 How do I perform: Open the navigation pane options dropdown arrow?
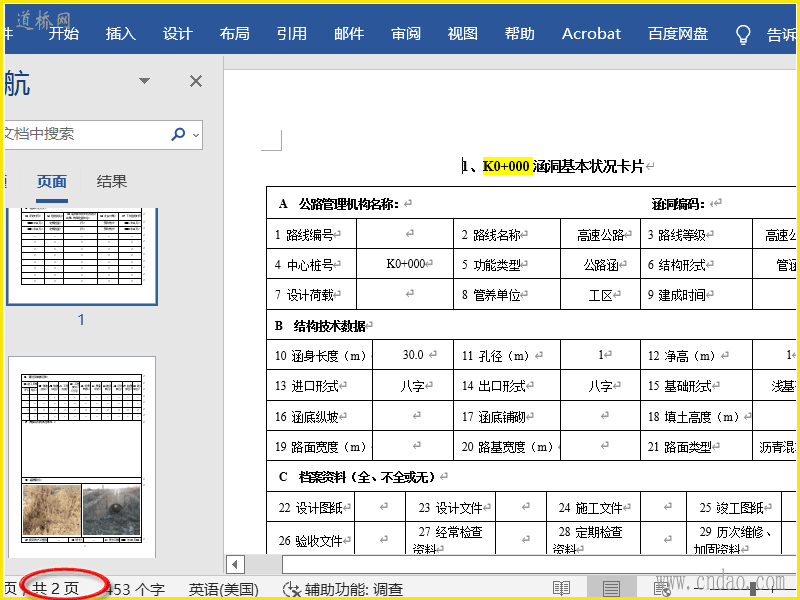[144, 81]
